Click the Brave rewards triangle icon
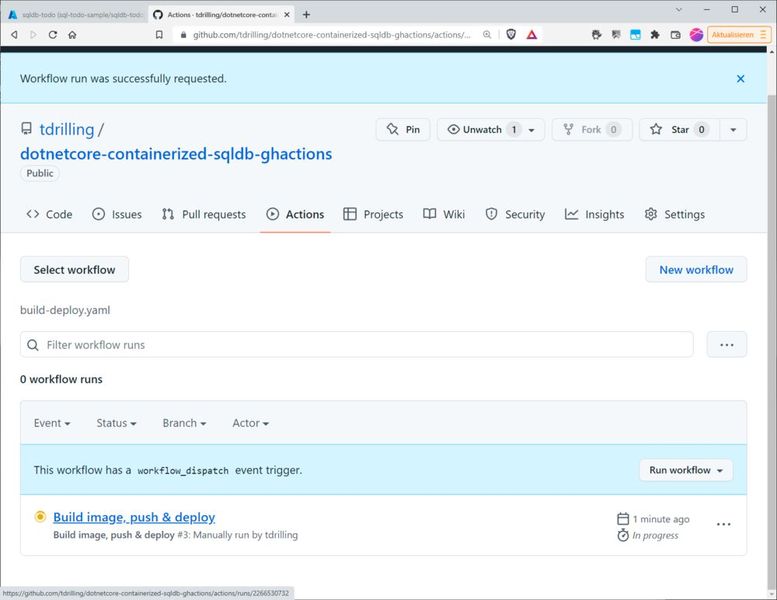The height and width of the screenshot is (600, 777). pos(532,35)
